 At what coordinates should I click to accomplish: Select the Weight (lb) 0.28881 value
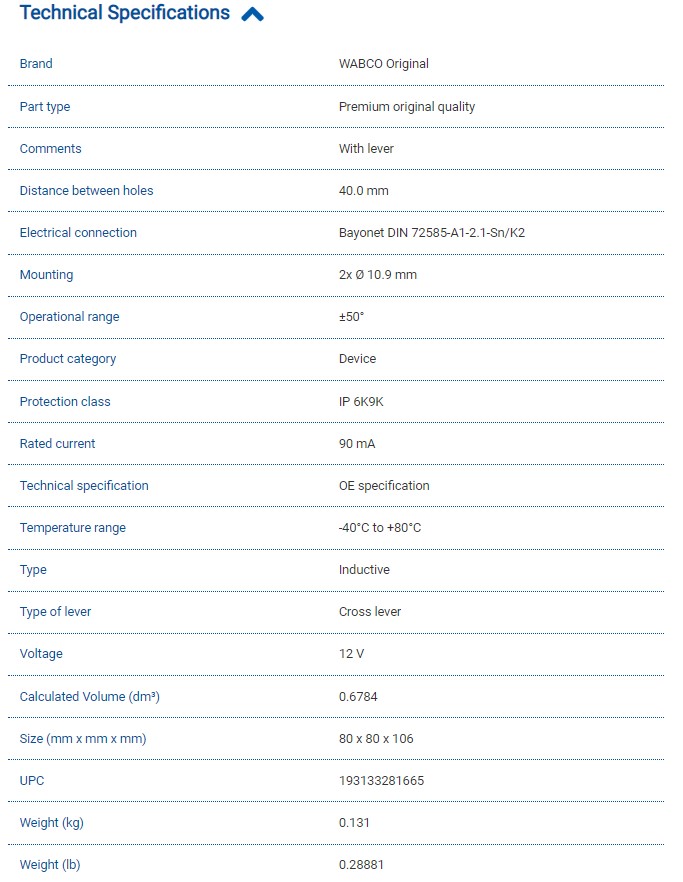[361, 865]
